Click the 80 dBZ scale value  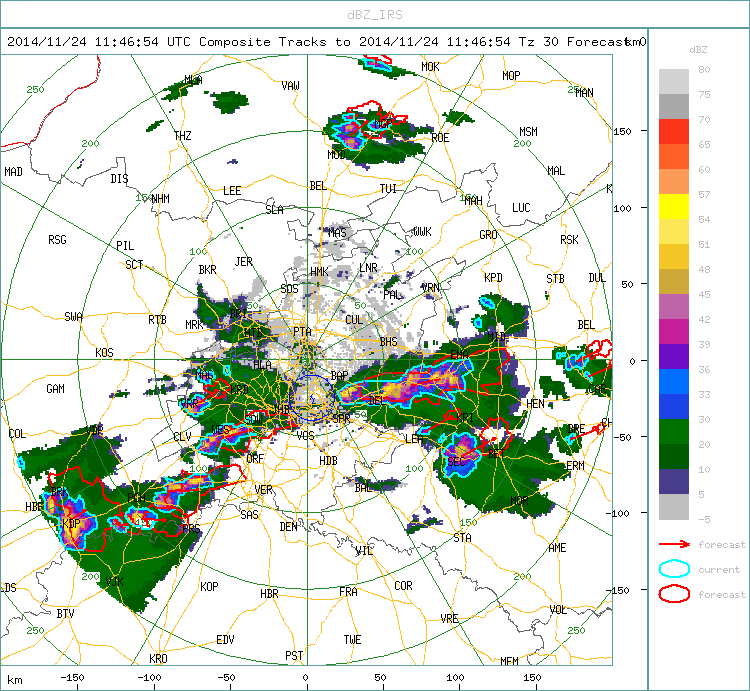pyautogui.click(x=704, y=69)
